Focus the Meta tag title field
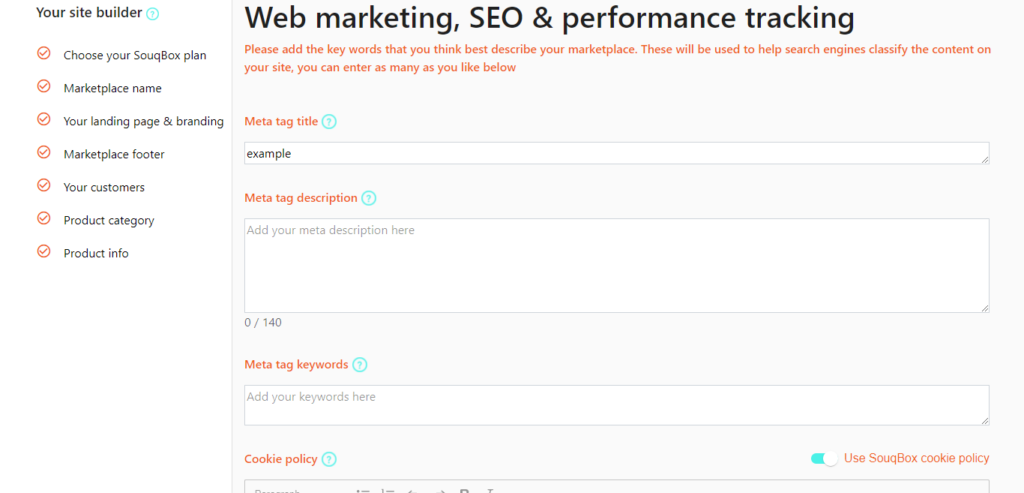Image resolution: width=1024 pixels, height=493 pixels. tap(616, 153)
